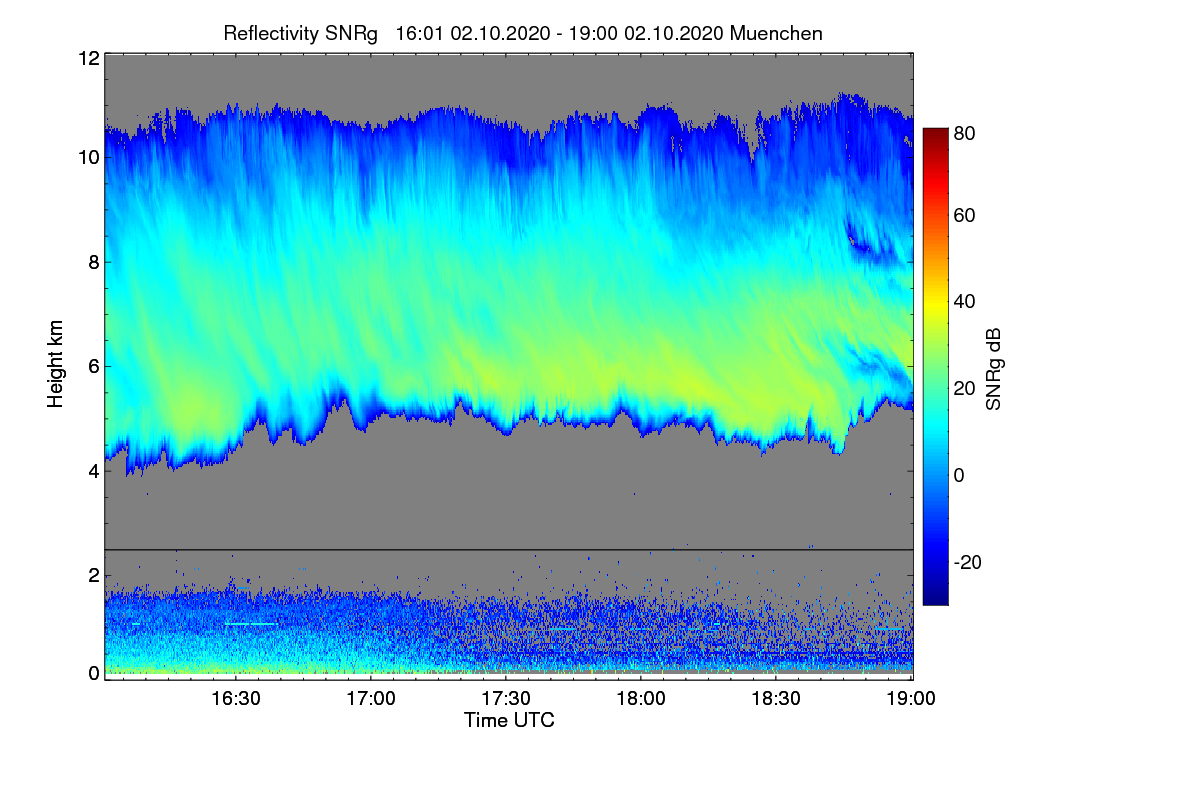Viewport: 1200px width, 800px height.
Task: Click the 18:30 time tick label
Action: tap(776, 699)
